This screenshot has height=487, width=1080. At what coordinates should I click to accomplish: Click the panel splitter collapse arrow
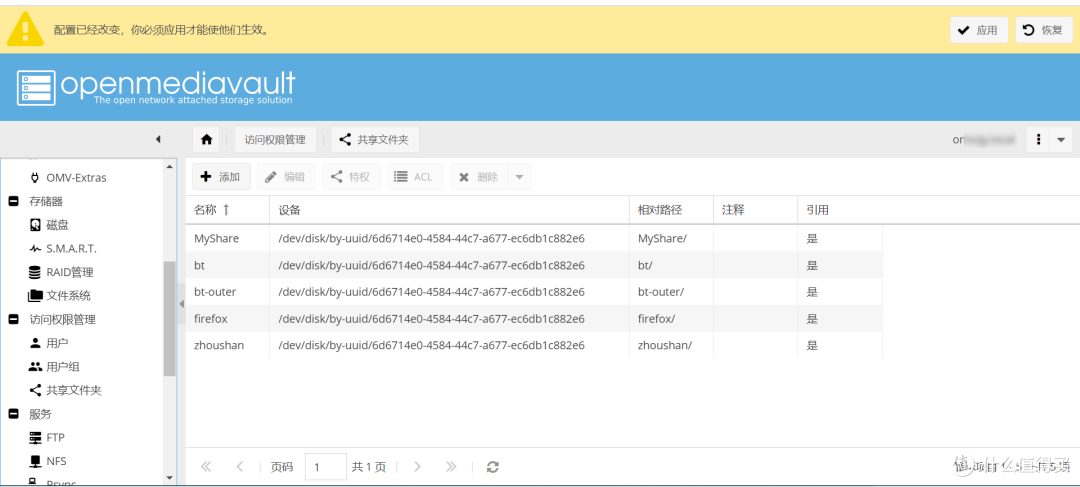[182, 304]
